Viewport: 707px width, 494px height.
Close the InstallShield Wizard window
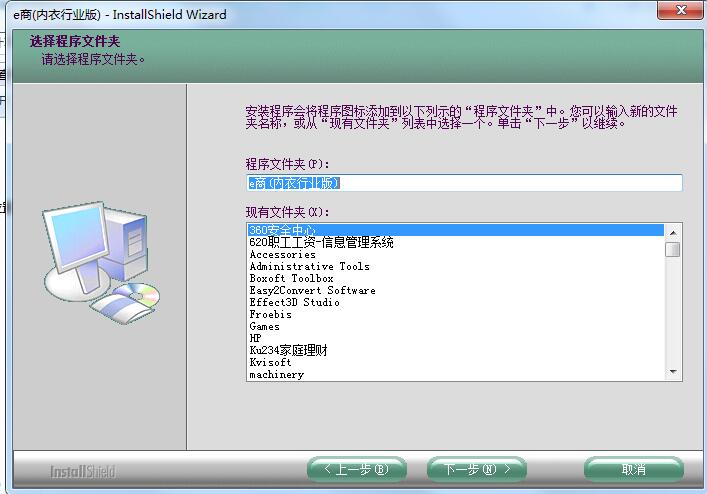point(680,10)
